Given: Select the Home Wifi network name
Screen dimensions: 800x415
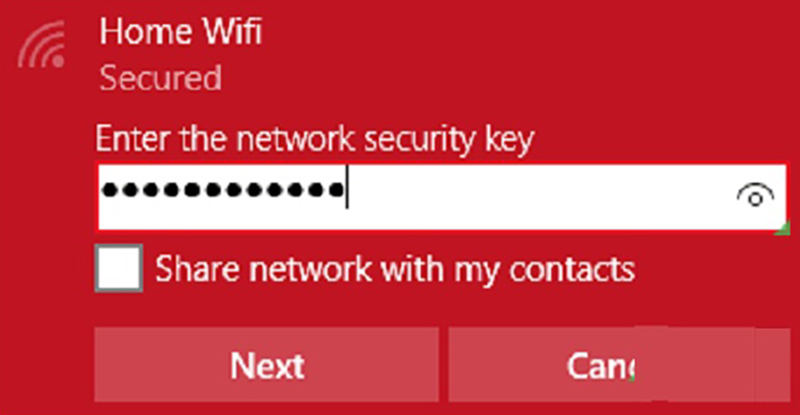Looking at the screenshot, I should click(x=181, y=32).
